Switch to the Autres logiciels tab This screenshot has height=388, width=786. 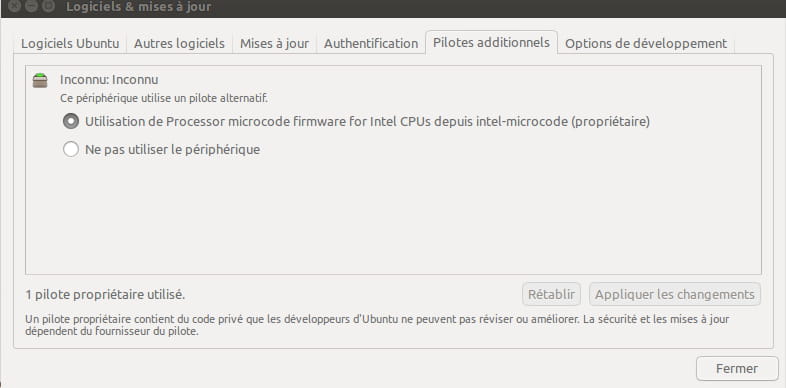[x=179, y=44]
